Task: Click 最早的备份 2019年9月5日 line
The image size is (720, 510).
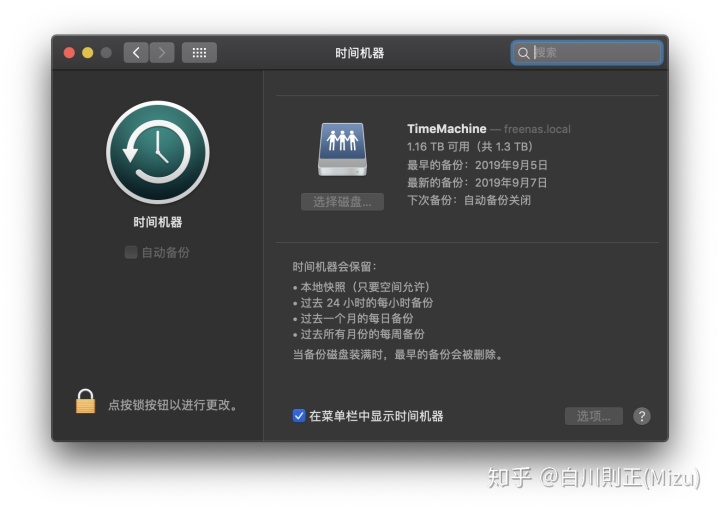Action: pos(477,165)
